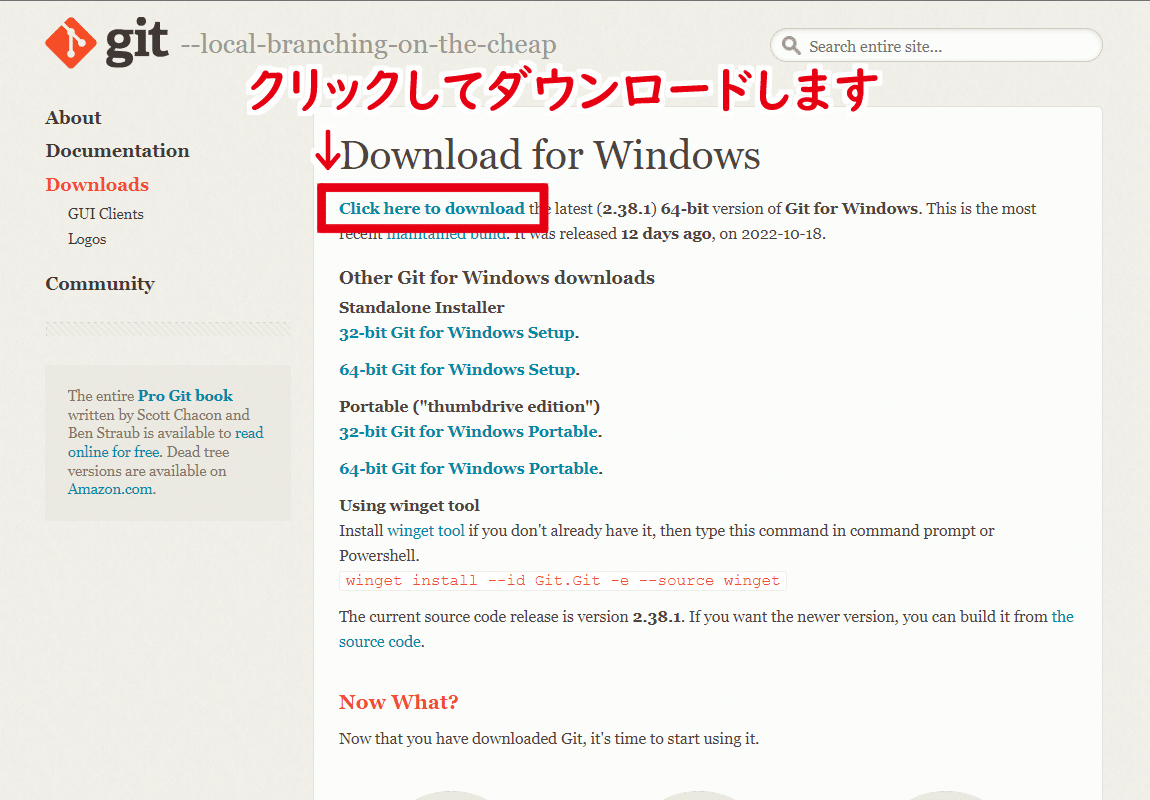
Task: Focus the "Search entire site" field
Action: 936,45
